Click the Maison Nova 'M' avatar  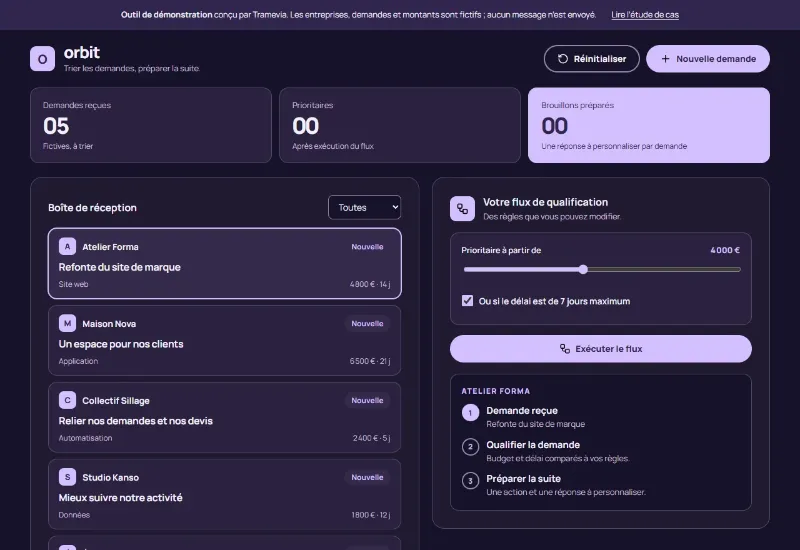coord(67,323)
